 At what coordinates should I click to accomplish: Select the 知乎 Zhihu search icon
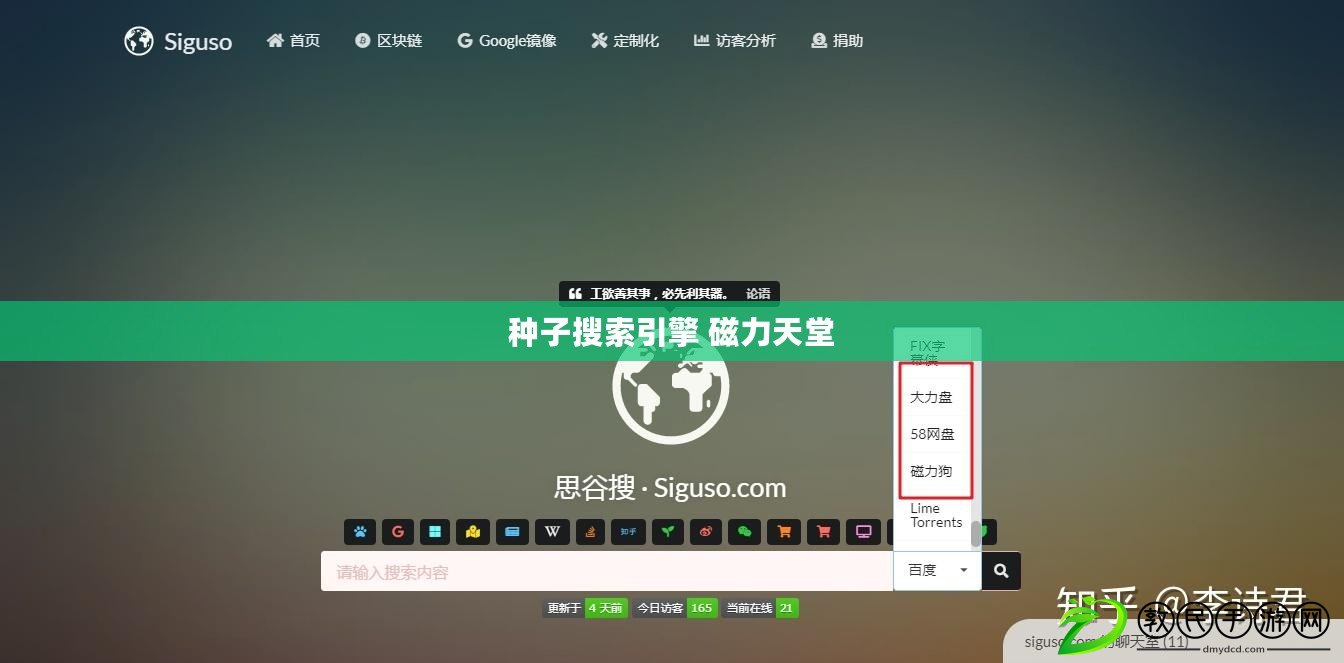click(628, 532)
